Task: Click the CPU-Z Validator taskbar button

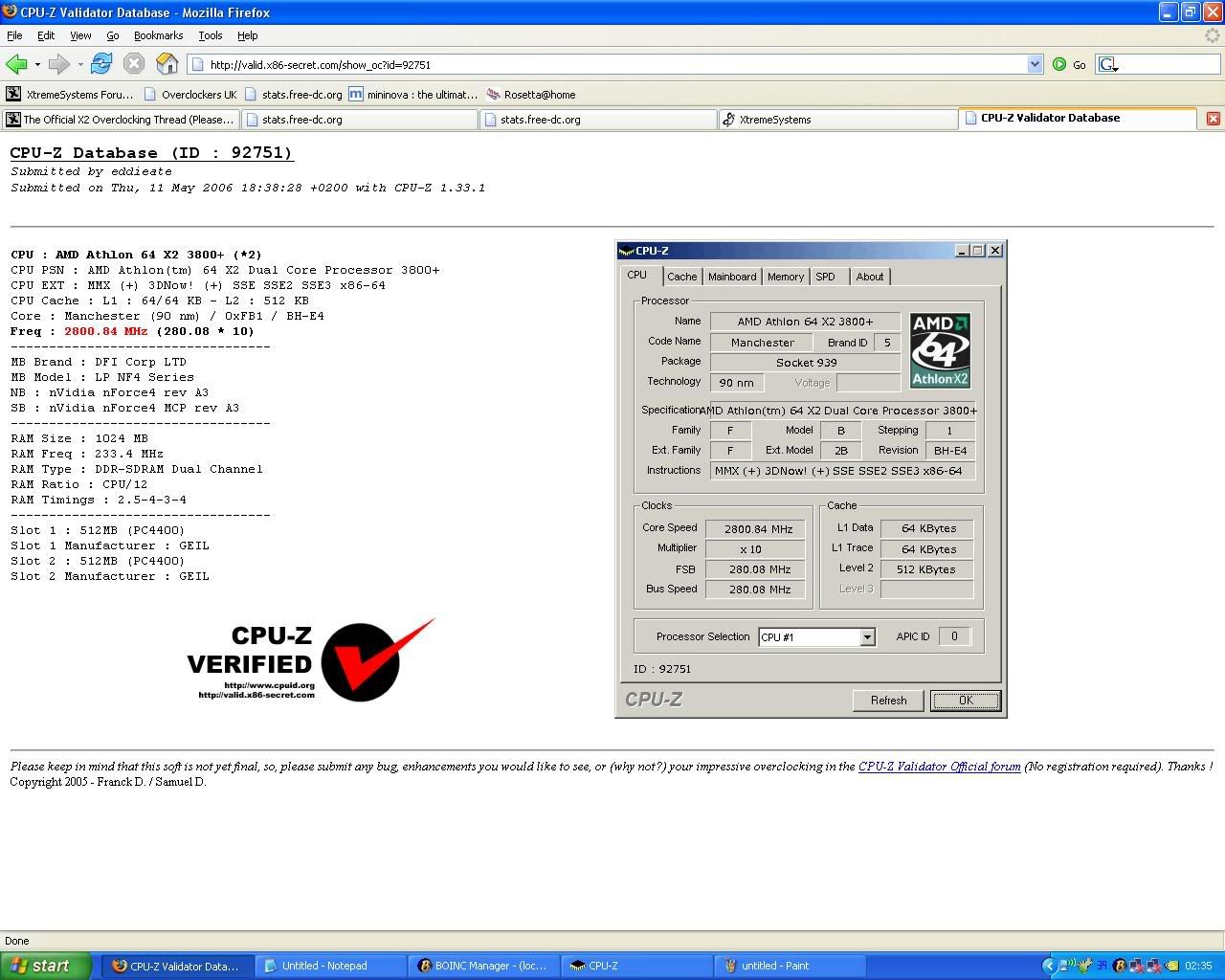Action: tap(177, 966)
